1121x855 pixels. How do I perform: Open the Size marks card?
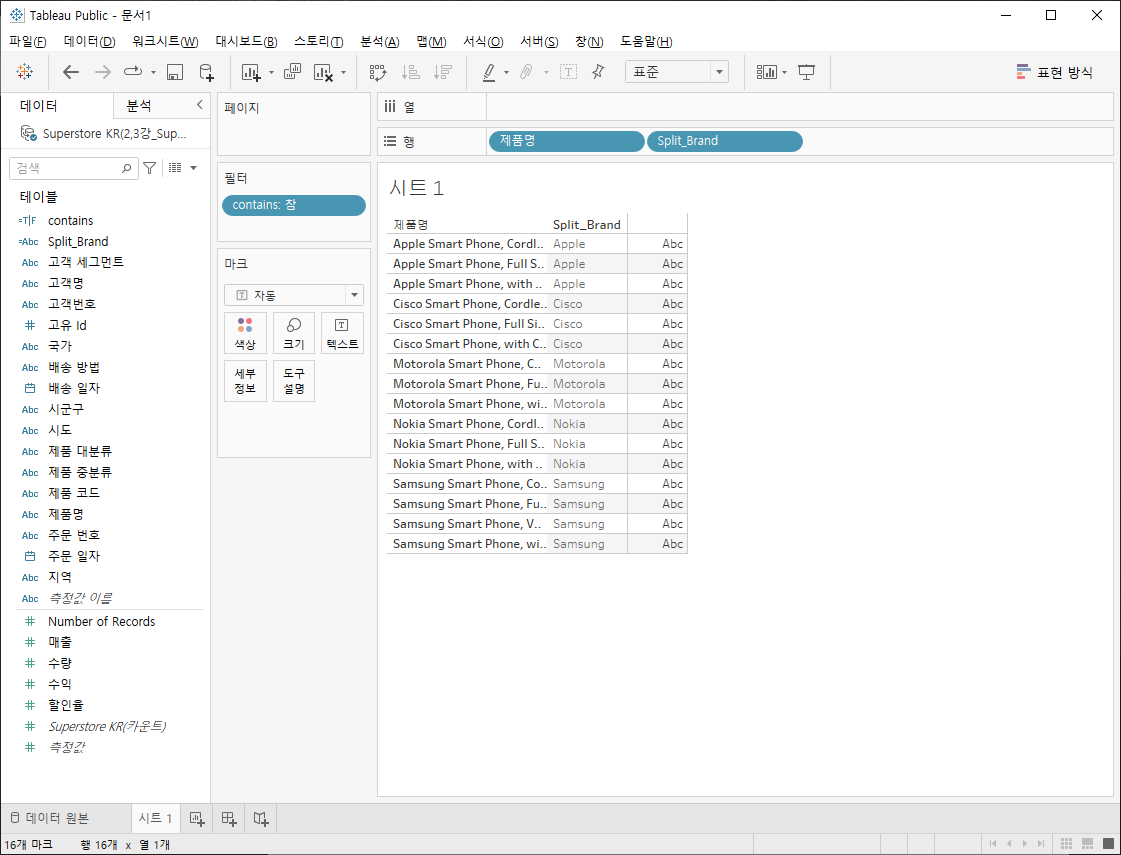pyautogui.click(x=294, y=333)
